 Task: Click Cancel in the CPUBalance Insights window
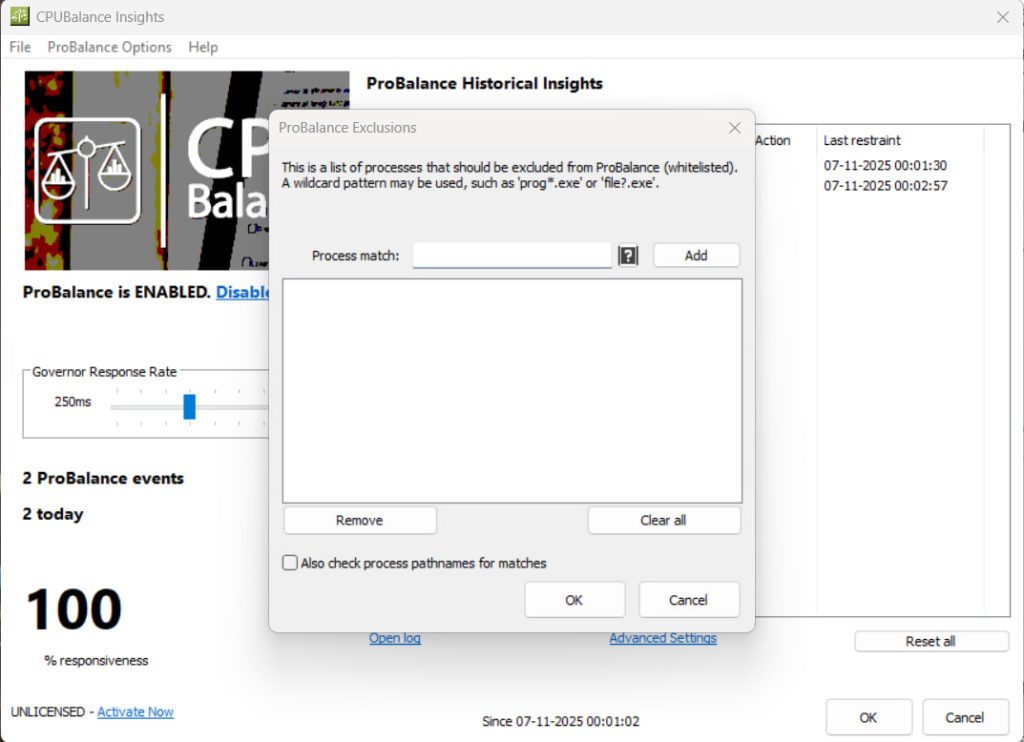[965, 717]
